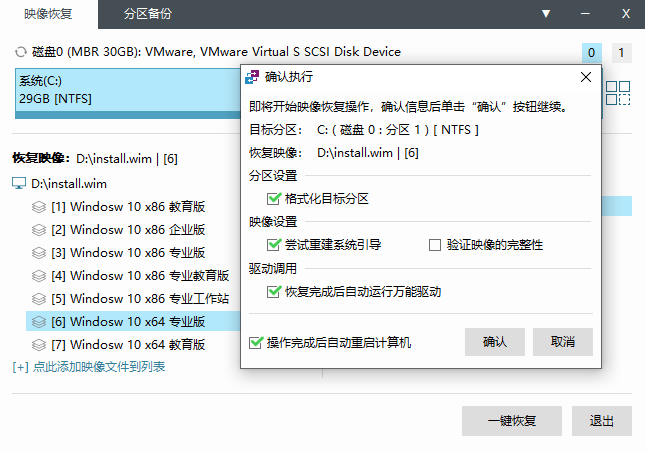The height and width of the screenshot is (451, 645).
Task: Click the 确认 button
Action: tap(495, 342)
